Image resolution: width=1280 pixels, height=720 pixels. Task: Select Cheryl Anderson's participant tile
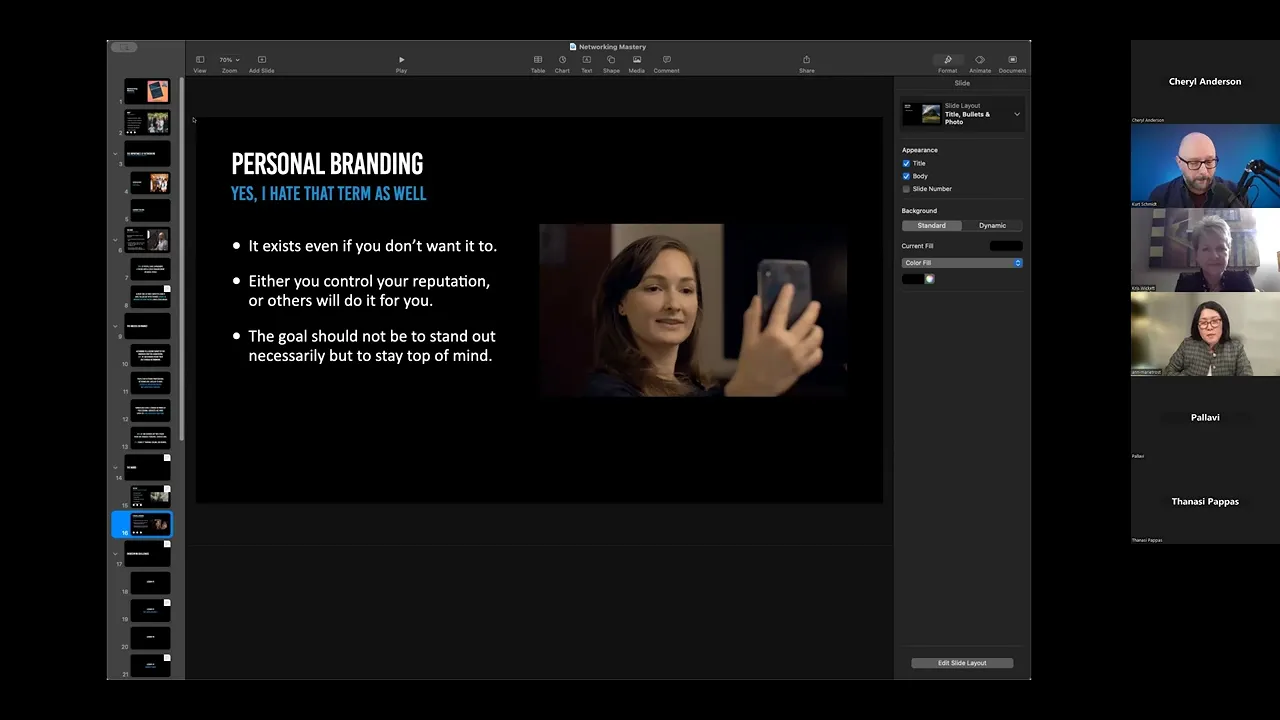1205,82
